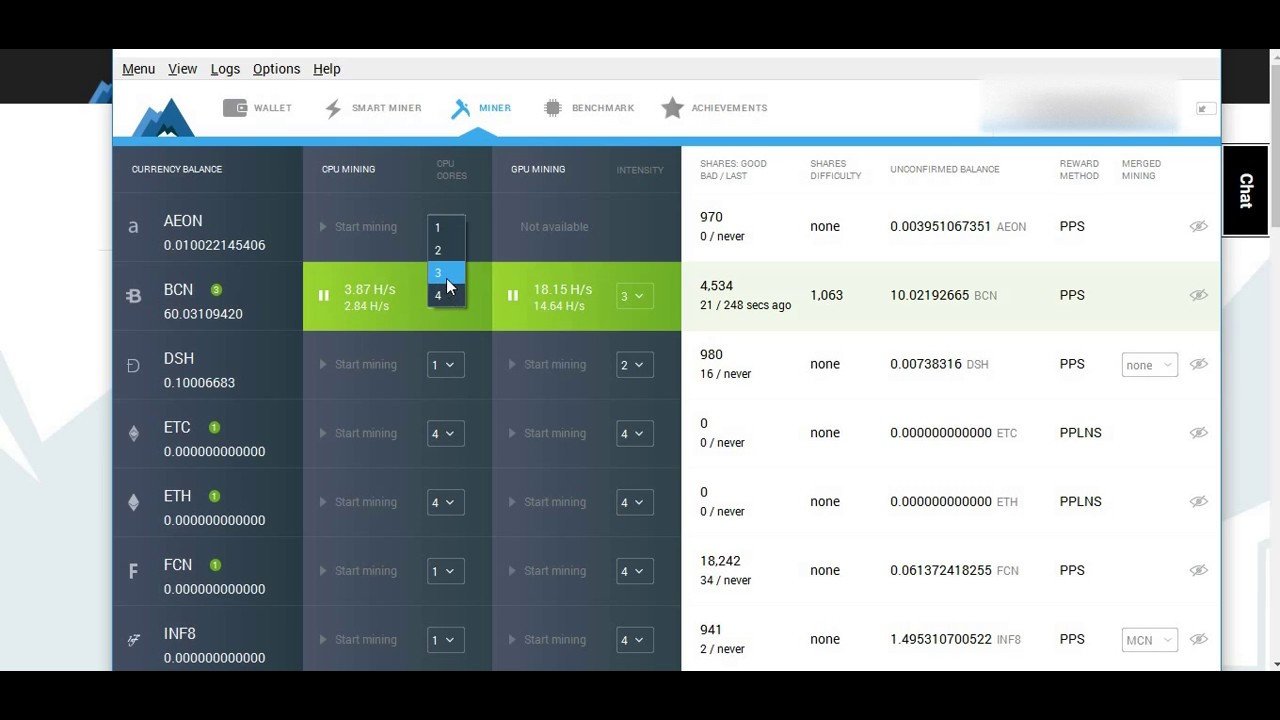Switch to the Wallet tab

pos(258,108)
